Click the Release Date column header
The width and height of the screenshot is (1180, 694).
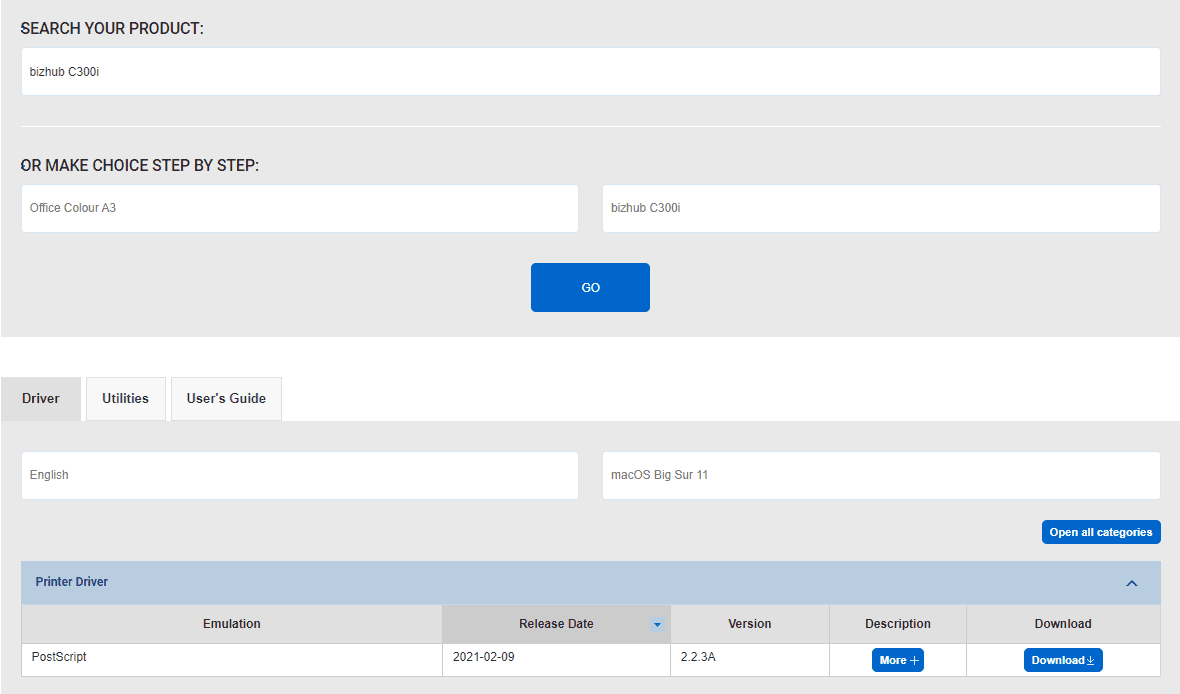556,624
